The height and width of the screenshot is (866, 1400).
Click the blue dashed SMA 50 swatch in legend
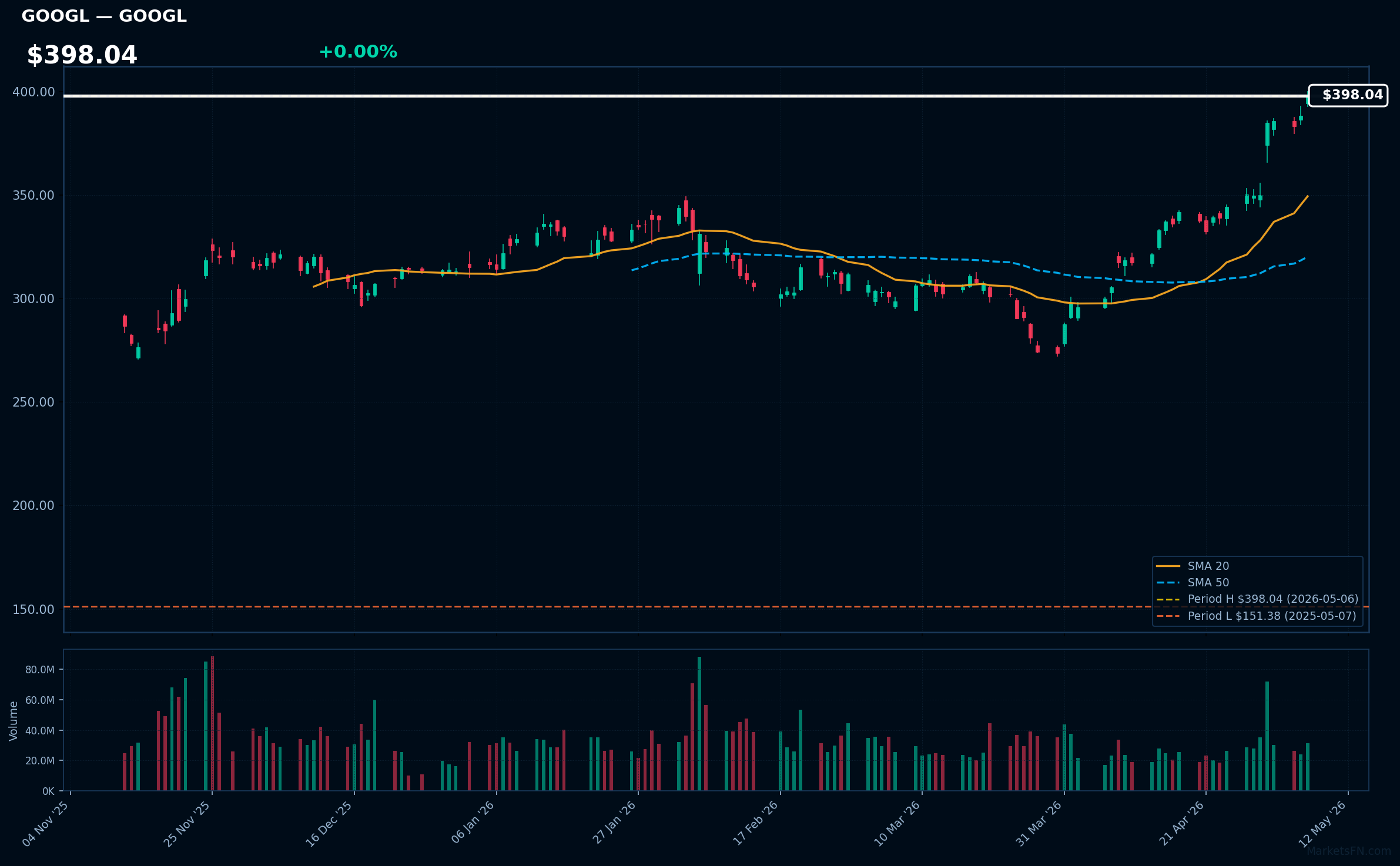1168,583
